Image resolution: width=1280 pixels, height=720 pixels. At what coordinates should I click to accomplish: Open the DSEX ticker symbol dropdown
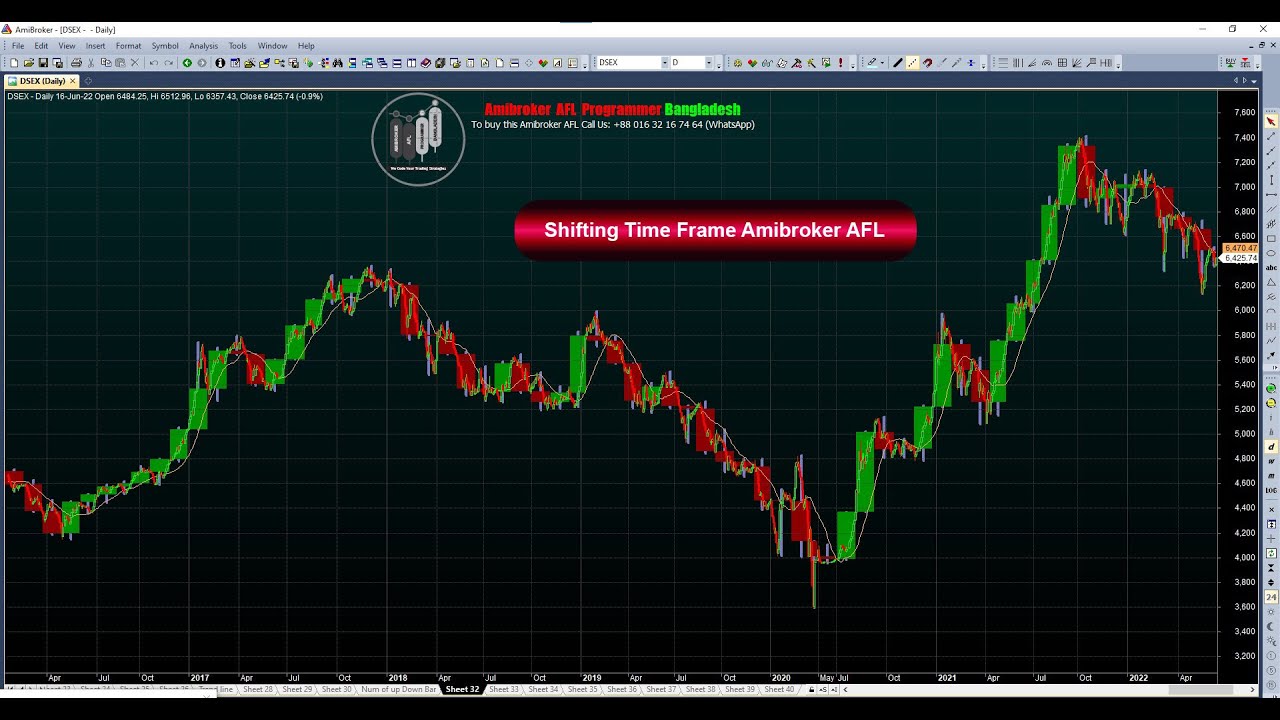[663, 63]
